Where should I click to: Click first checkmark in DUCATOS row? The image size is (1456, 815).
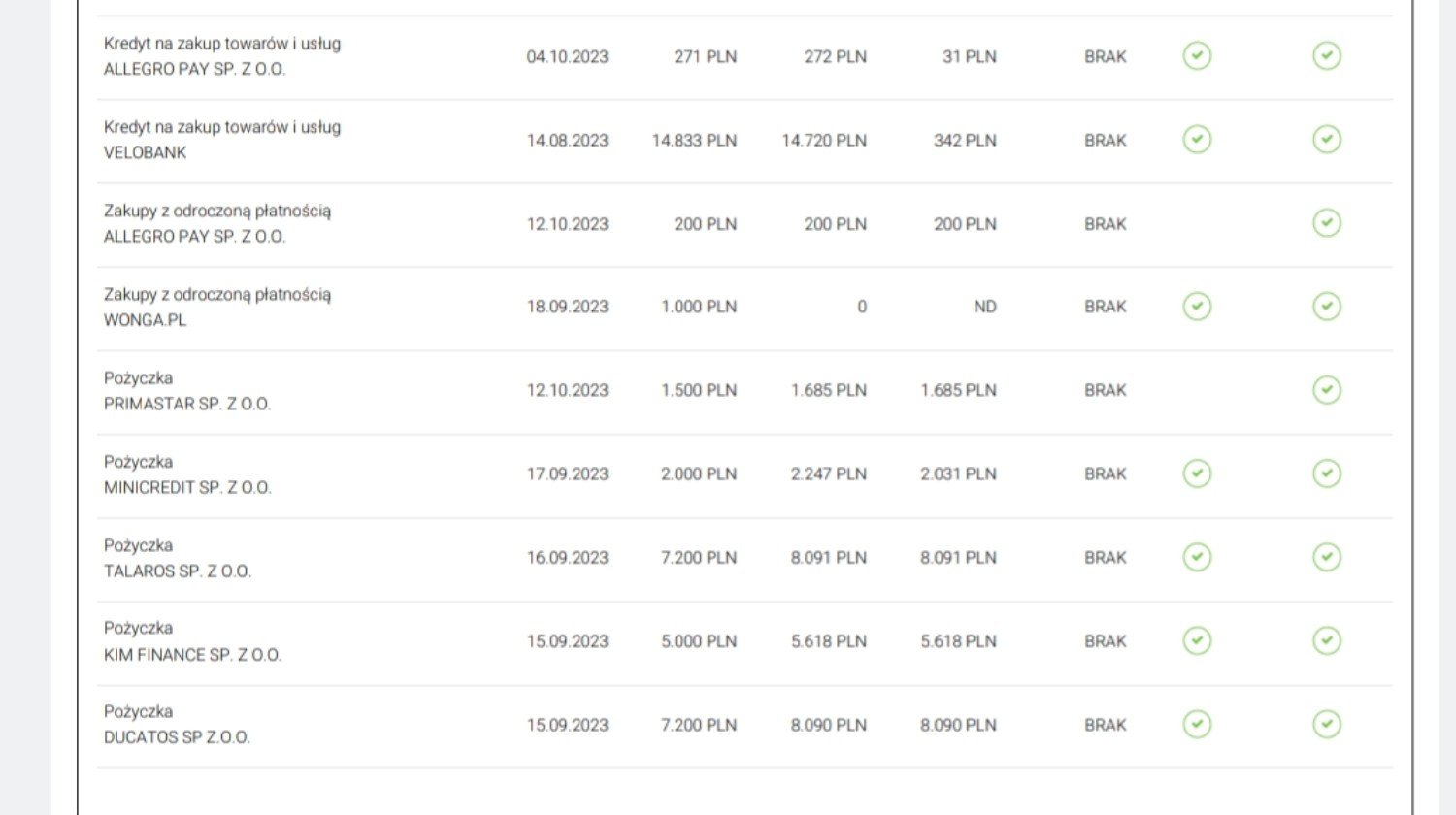coord(1197,725)
